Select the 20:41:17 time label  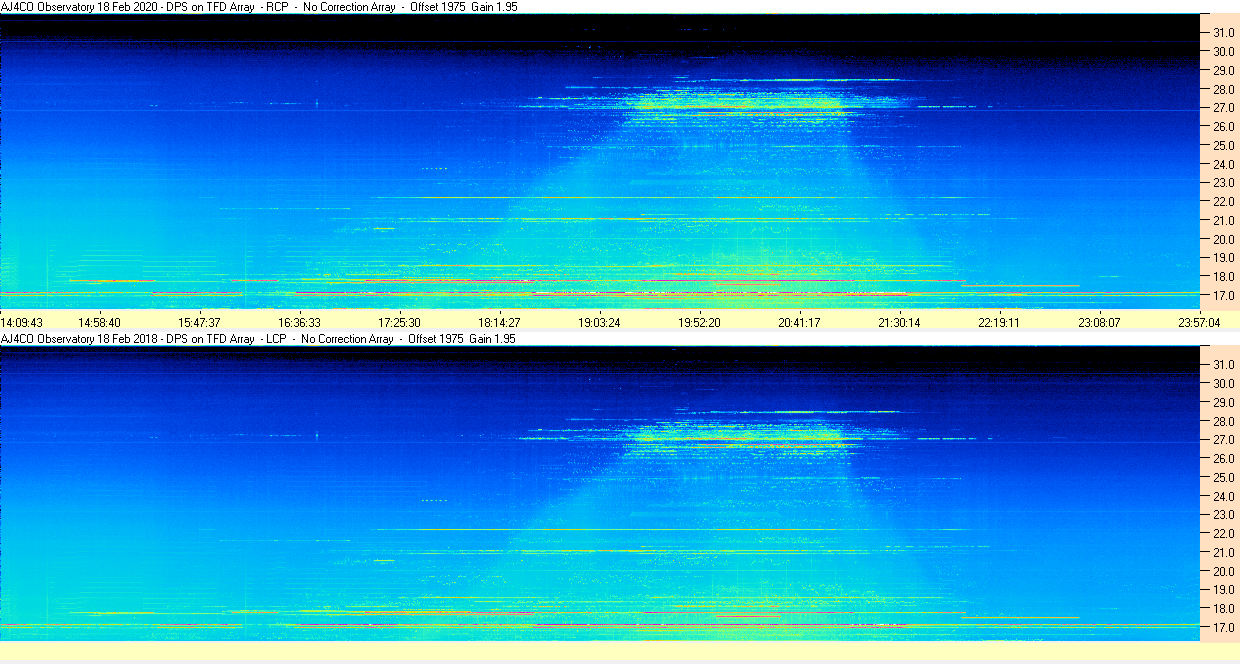coord(799,322)
